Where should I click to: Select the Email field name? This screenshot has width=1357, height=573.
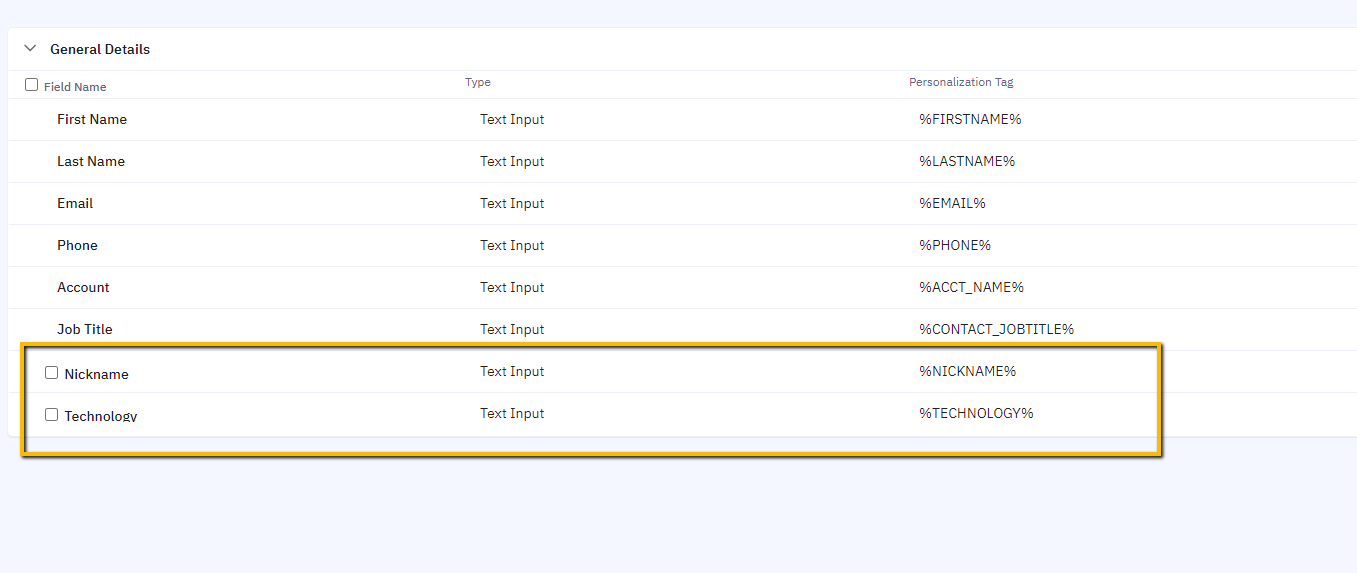pos(75,203)
